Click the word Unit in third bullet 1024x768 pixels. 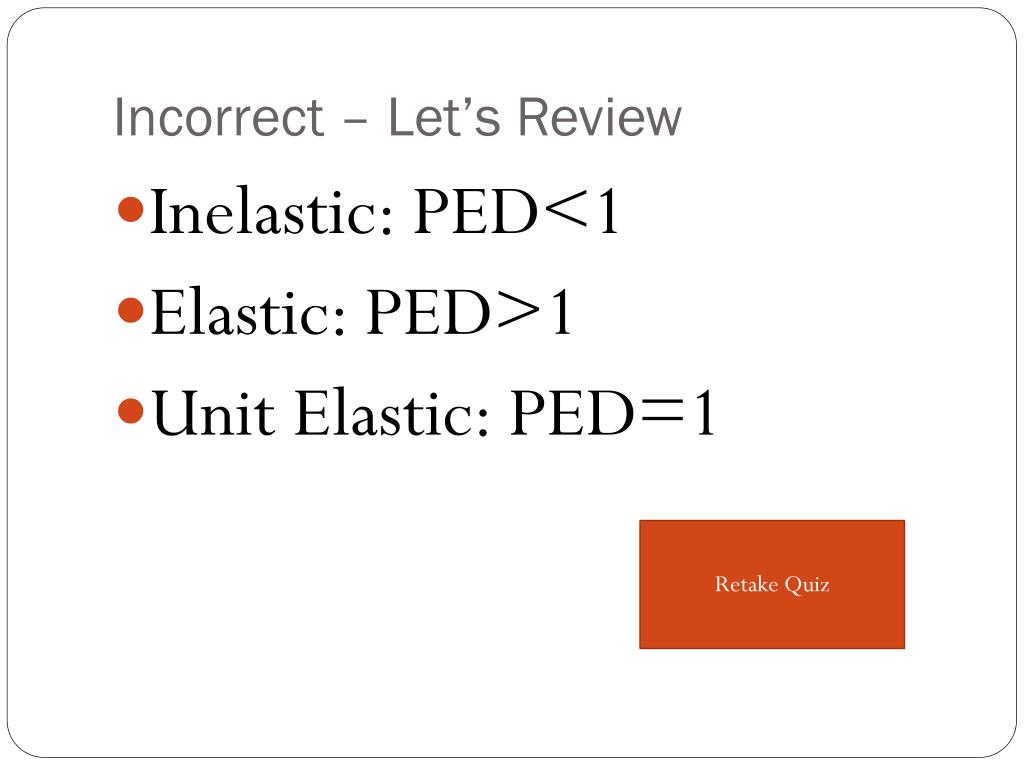(214, 413)
